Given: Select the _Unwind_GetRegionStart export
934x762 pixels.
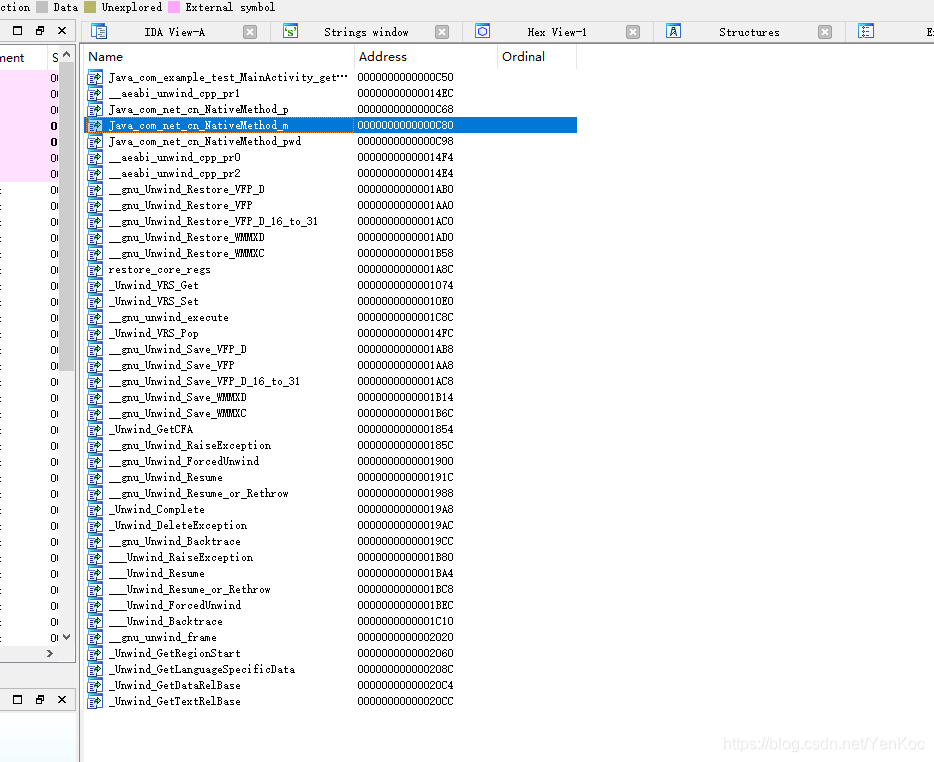Looking at the screenshot, I should point(331,654).
